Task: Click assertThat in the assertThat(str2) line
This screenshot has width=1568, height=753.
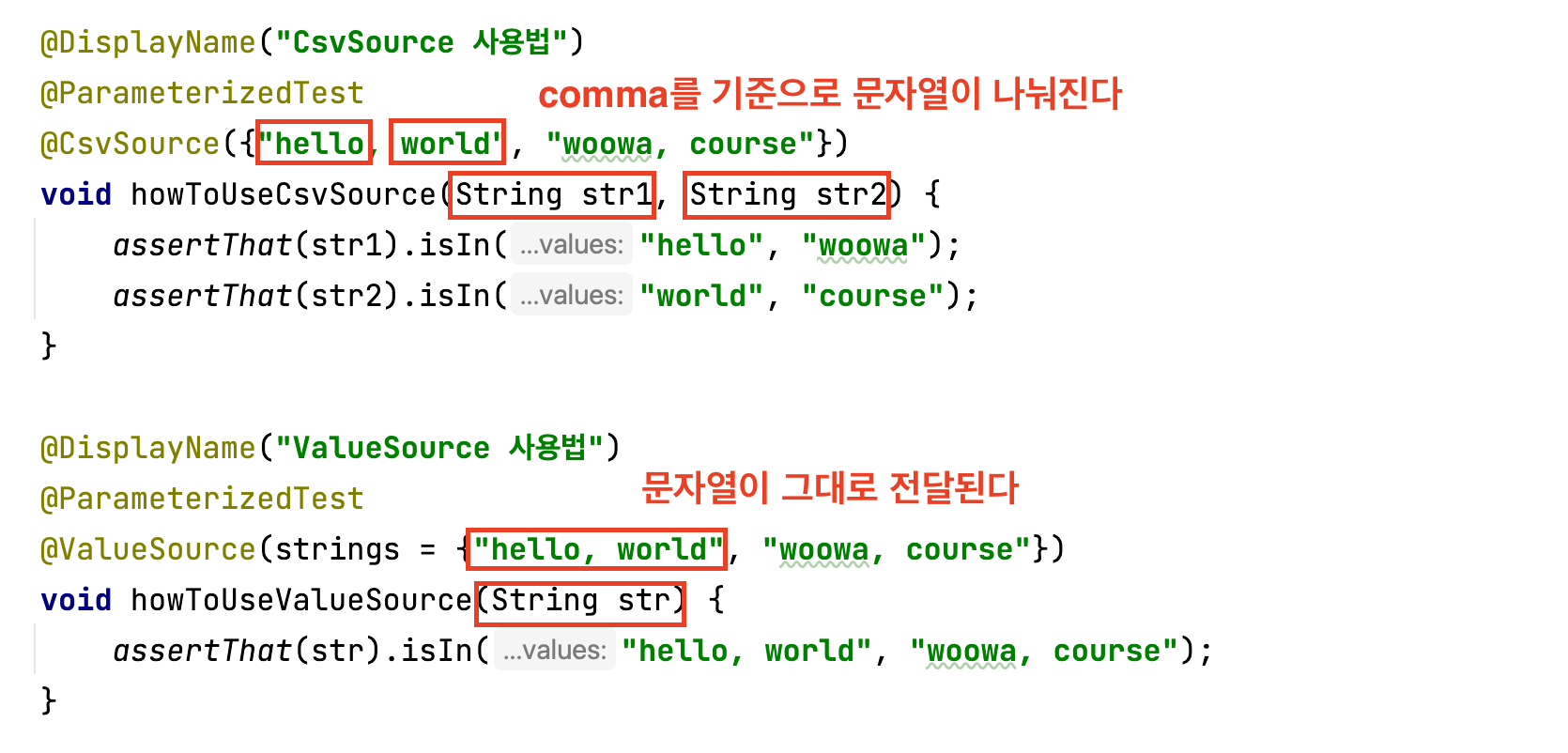Action: pos(203,296)
